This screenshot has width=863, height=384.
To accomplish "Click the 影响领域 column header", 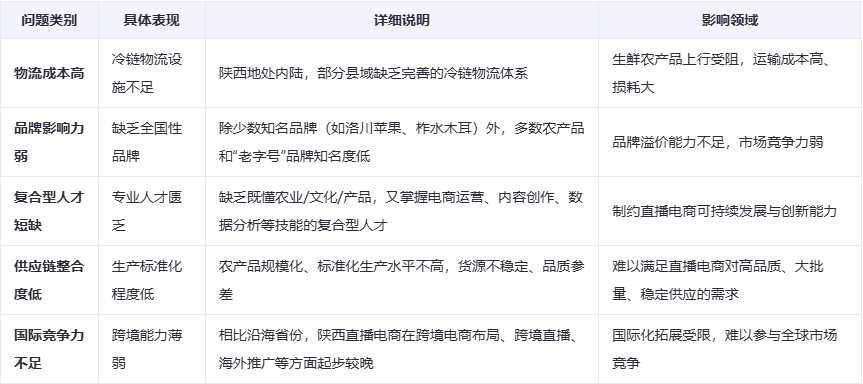I will 730,20.
